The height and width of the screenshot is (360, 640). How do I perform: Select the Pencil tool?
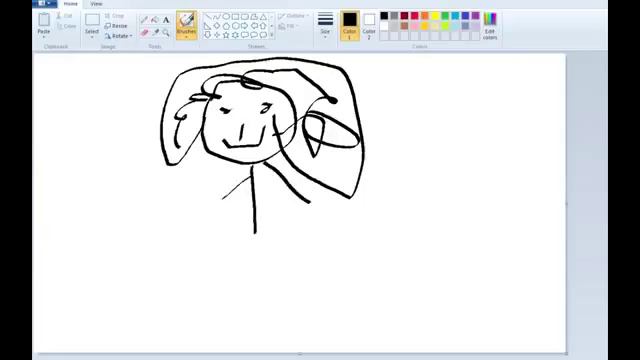[x=144, y=20]
